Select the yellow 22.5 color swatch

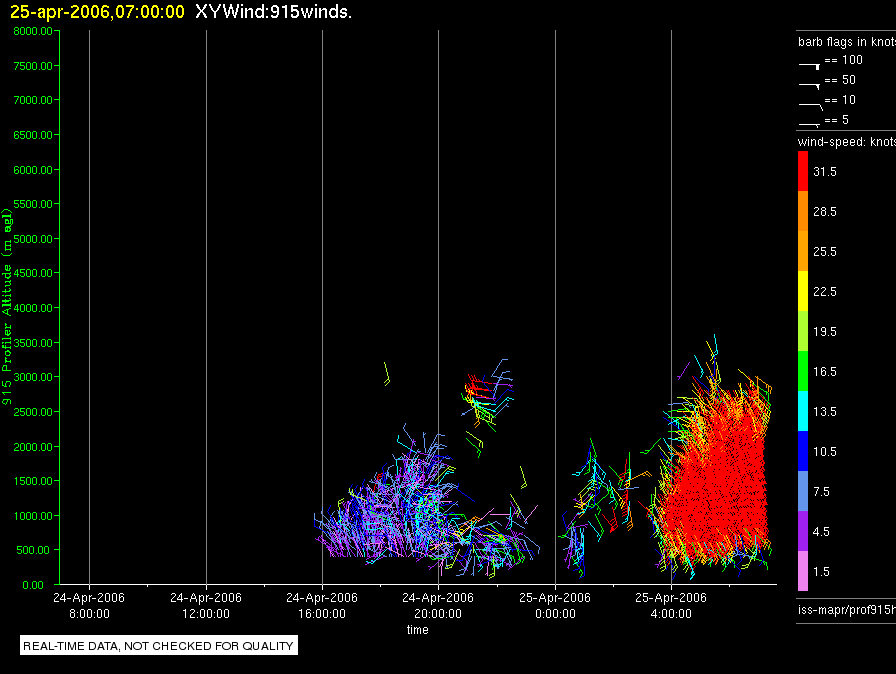803,291
